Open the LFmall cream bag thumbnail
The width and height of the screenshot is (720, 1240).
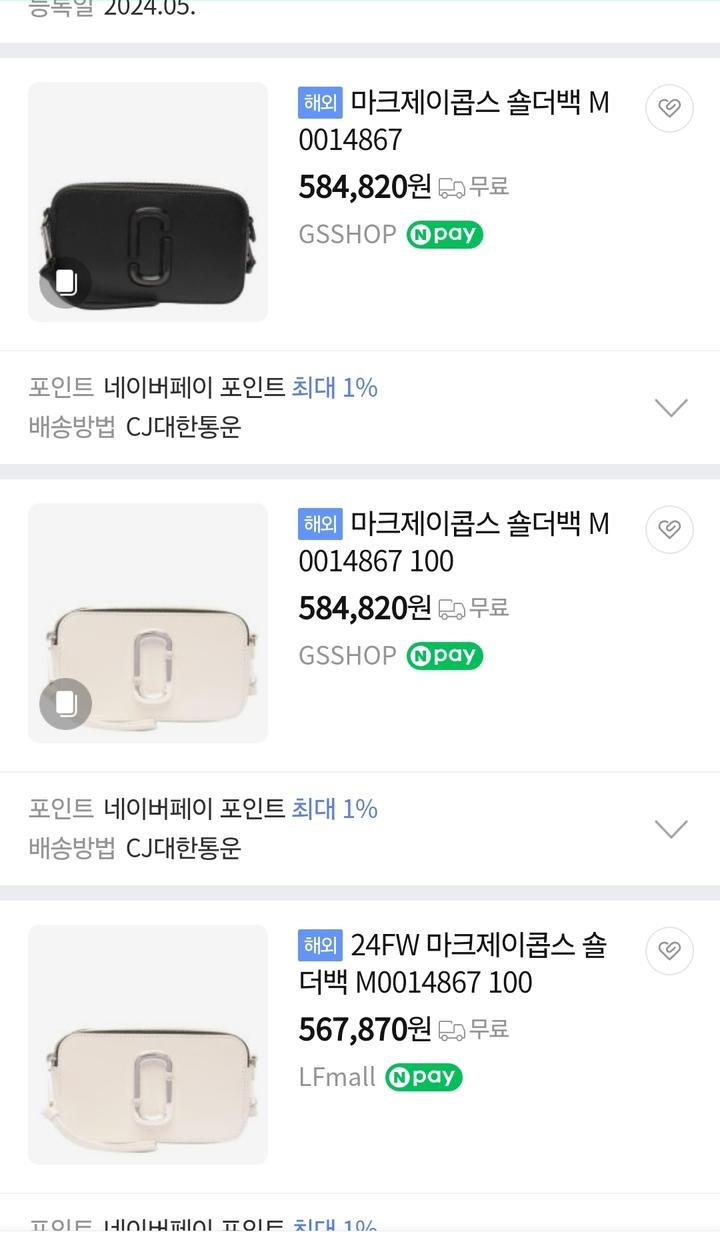pos(148,1044)
